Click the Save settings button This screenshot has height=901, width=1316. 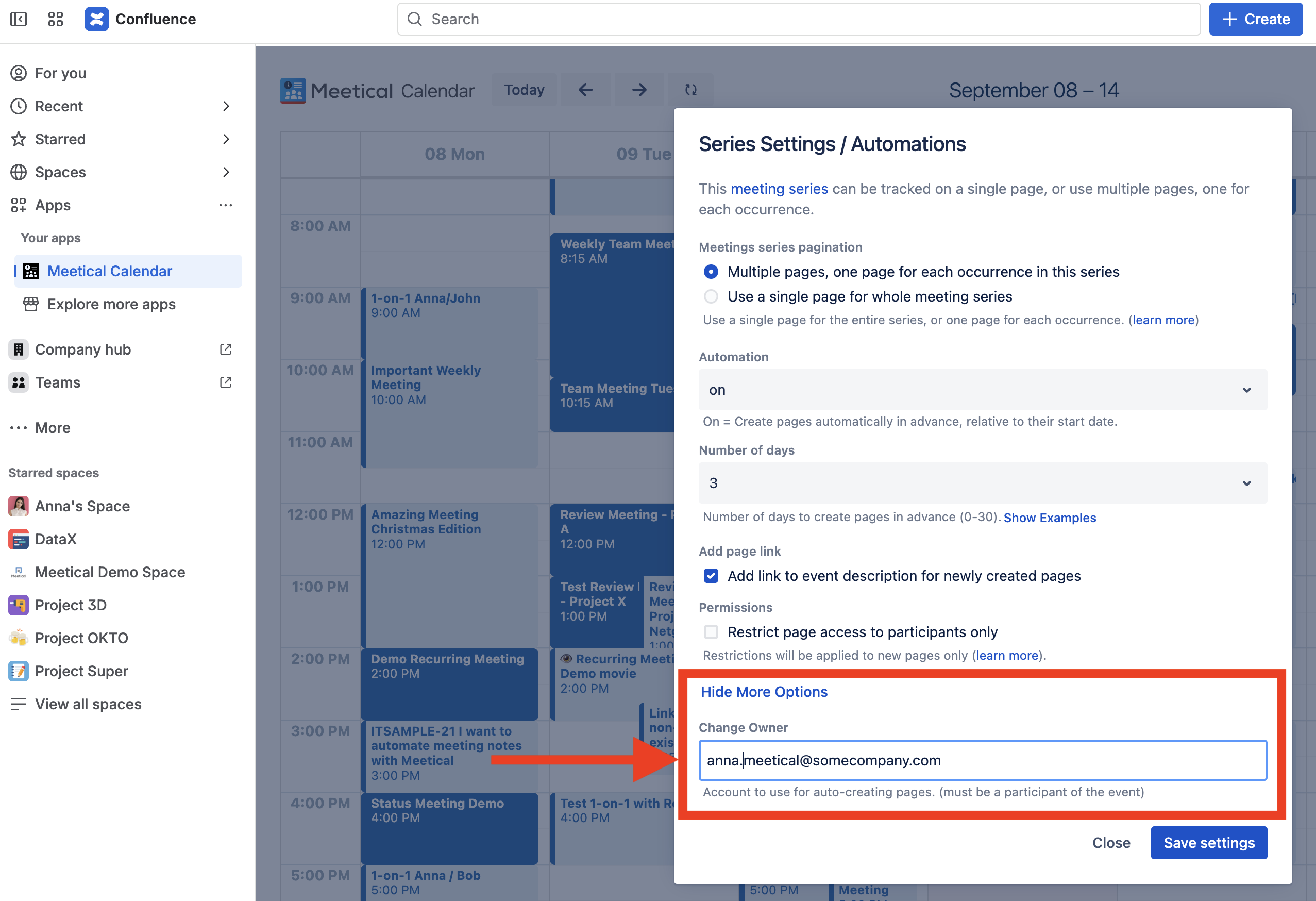(x=1209, y=843)
